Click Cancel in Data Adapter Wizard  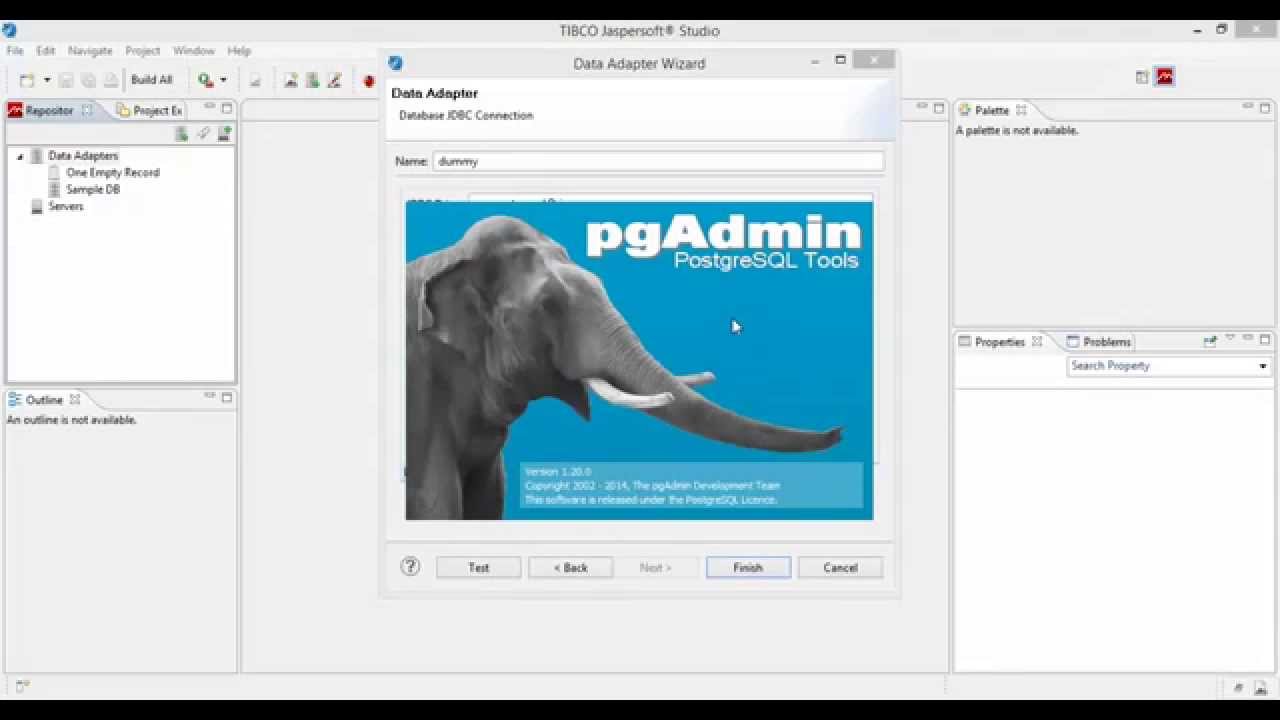pyautogui.click(x=840, y=567)
